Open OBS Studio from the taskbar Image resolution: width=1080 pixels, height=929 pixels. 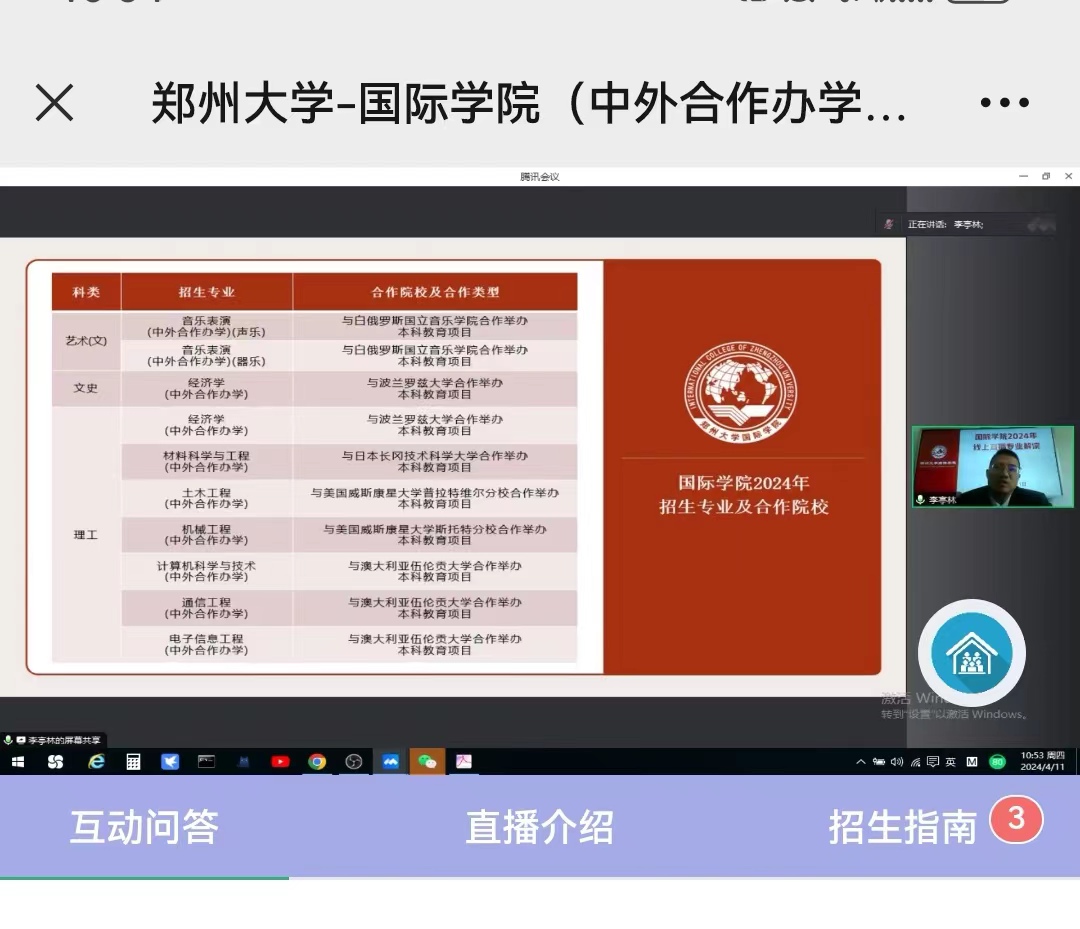point(353,762)
